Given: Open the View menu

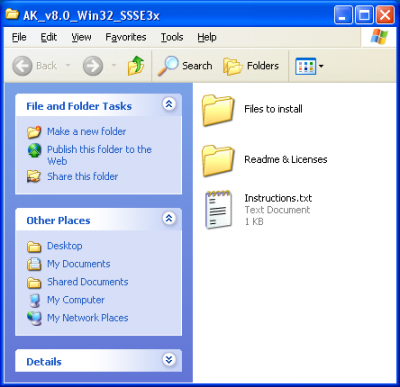Looking at the screenshot, I should (81, 37).
